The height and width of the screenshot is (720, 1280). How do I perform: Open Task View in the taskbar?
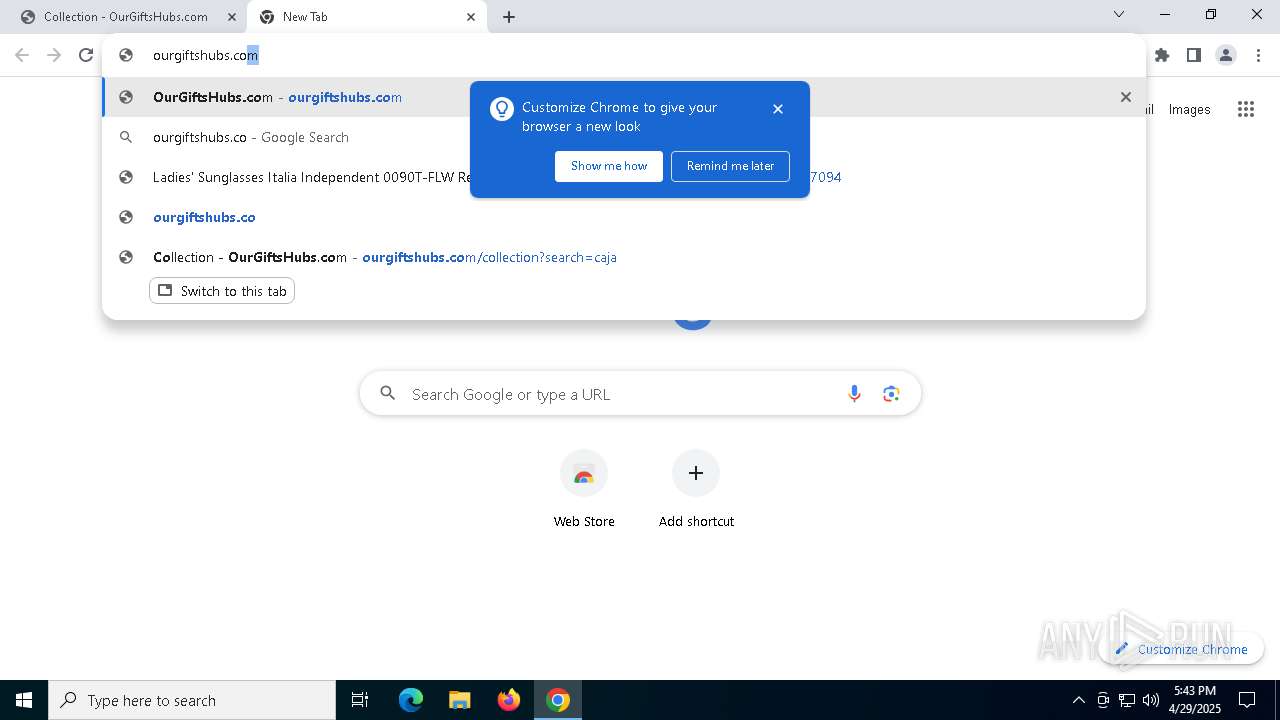360,700
